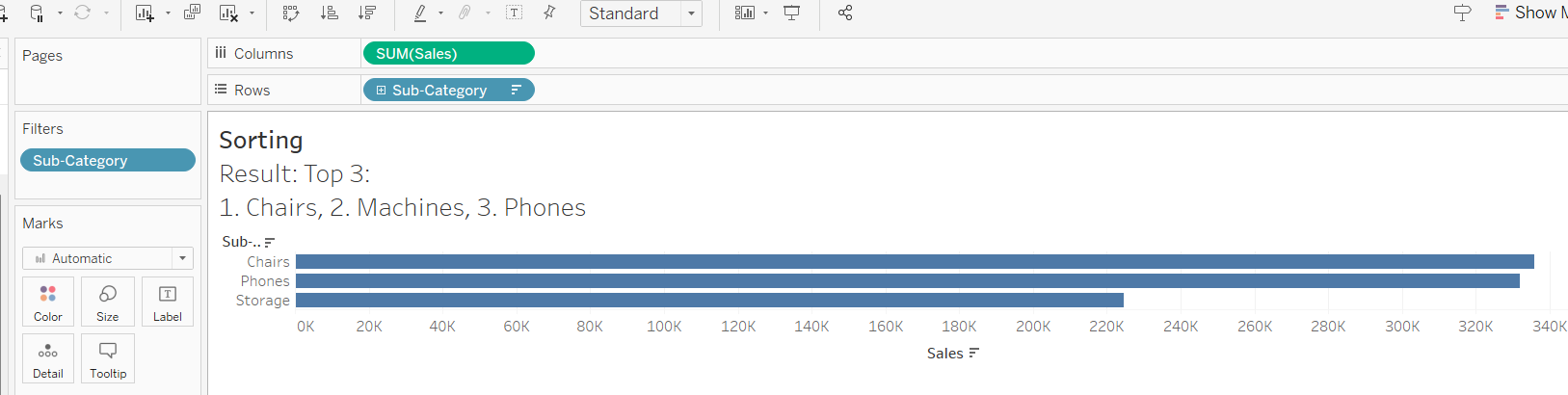
Task: Click the Sub-Category filter pill
Action: coord(107,161)
